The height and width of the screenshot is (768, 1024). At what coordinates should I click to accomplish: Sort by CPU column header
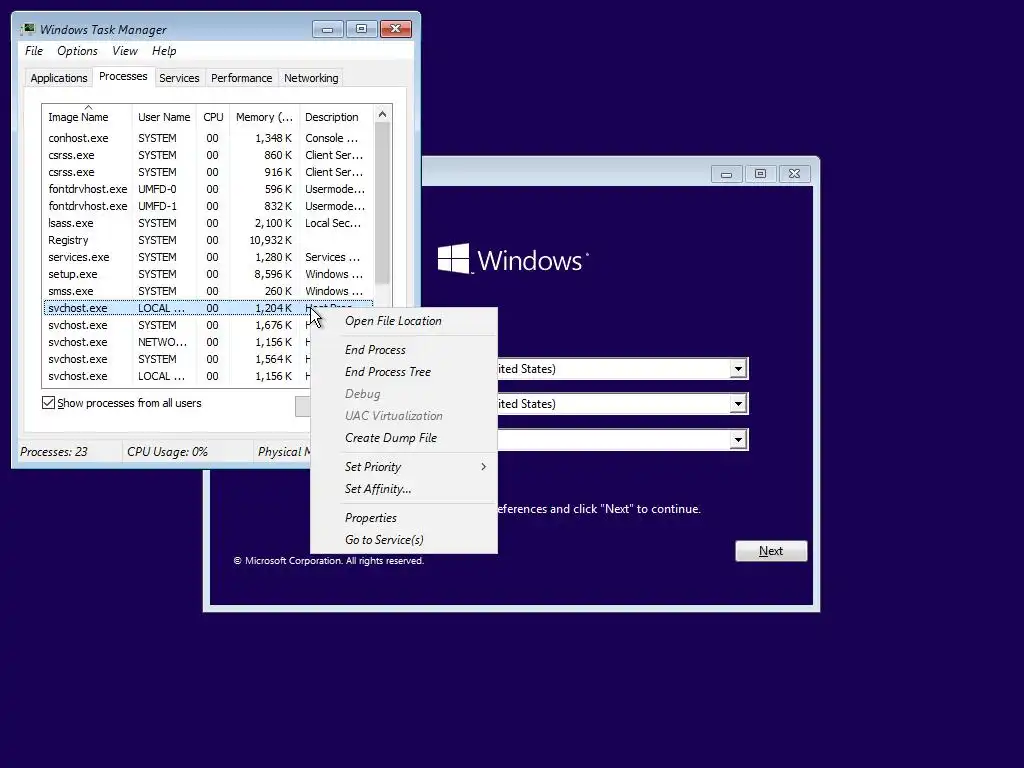coord(213,116)
